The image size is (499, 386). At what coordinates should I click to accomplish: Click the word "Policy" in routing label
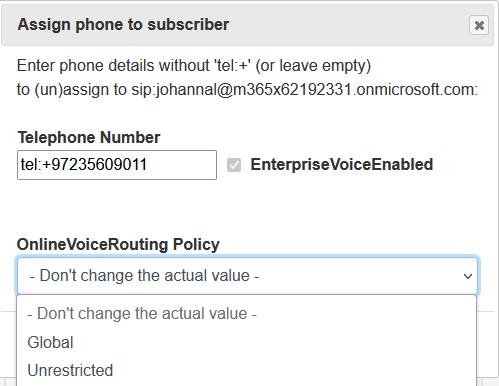point(196,245)
